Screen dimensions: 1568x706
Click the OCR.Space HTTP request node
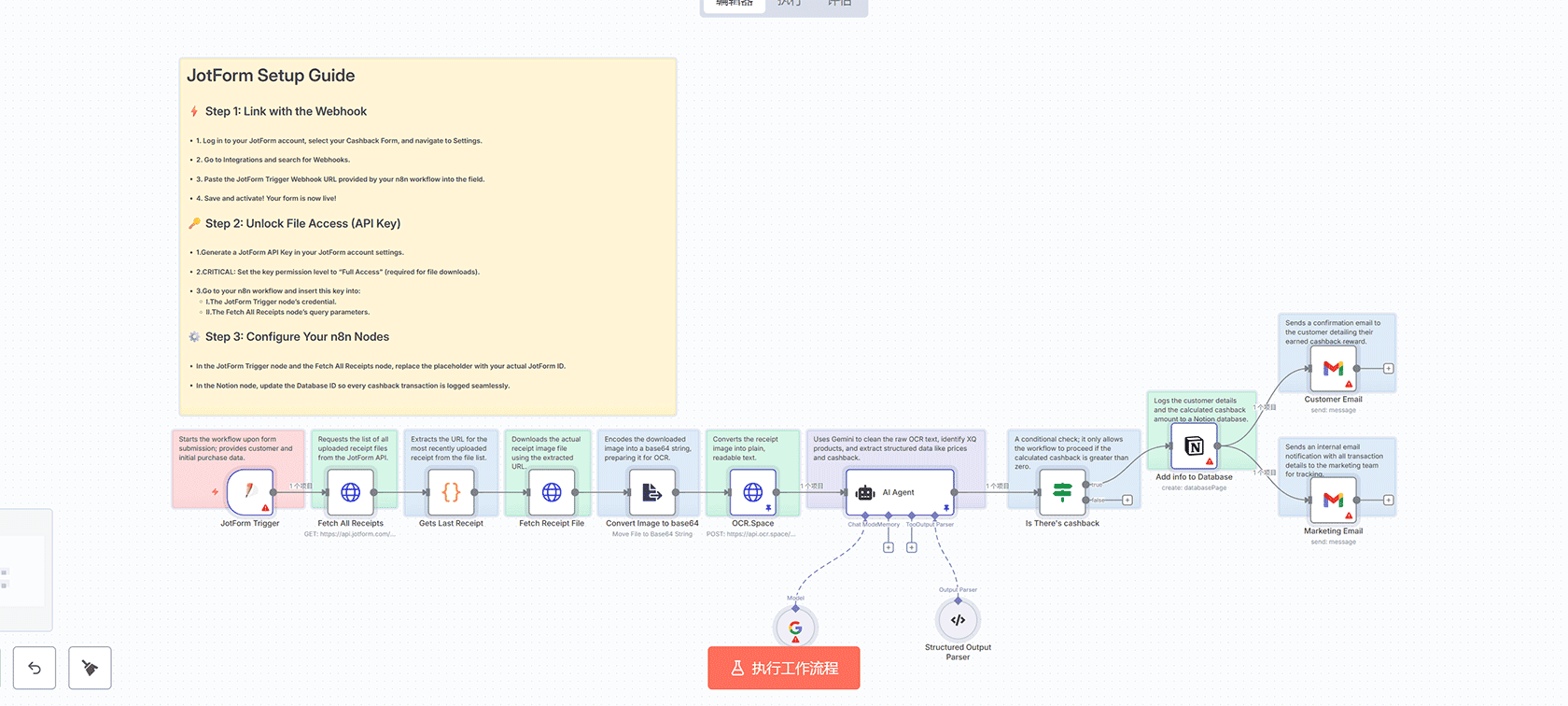(x=752, y=492)
